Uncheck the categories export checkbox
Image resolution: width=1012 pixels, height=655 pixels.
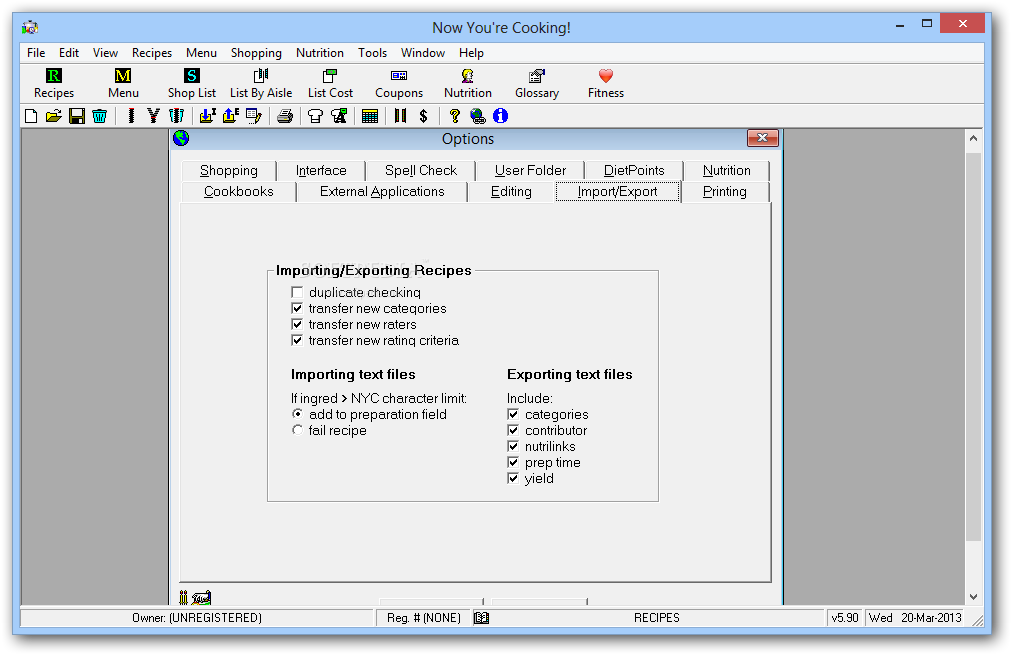click(x=513, y=414)
